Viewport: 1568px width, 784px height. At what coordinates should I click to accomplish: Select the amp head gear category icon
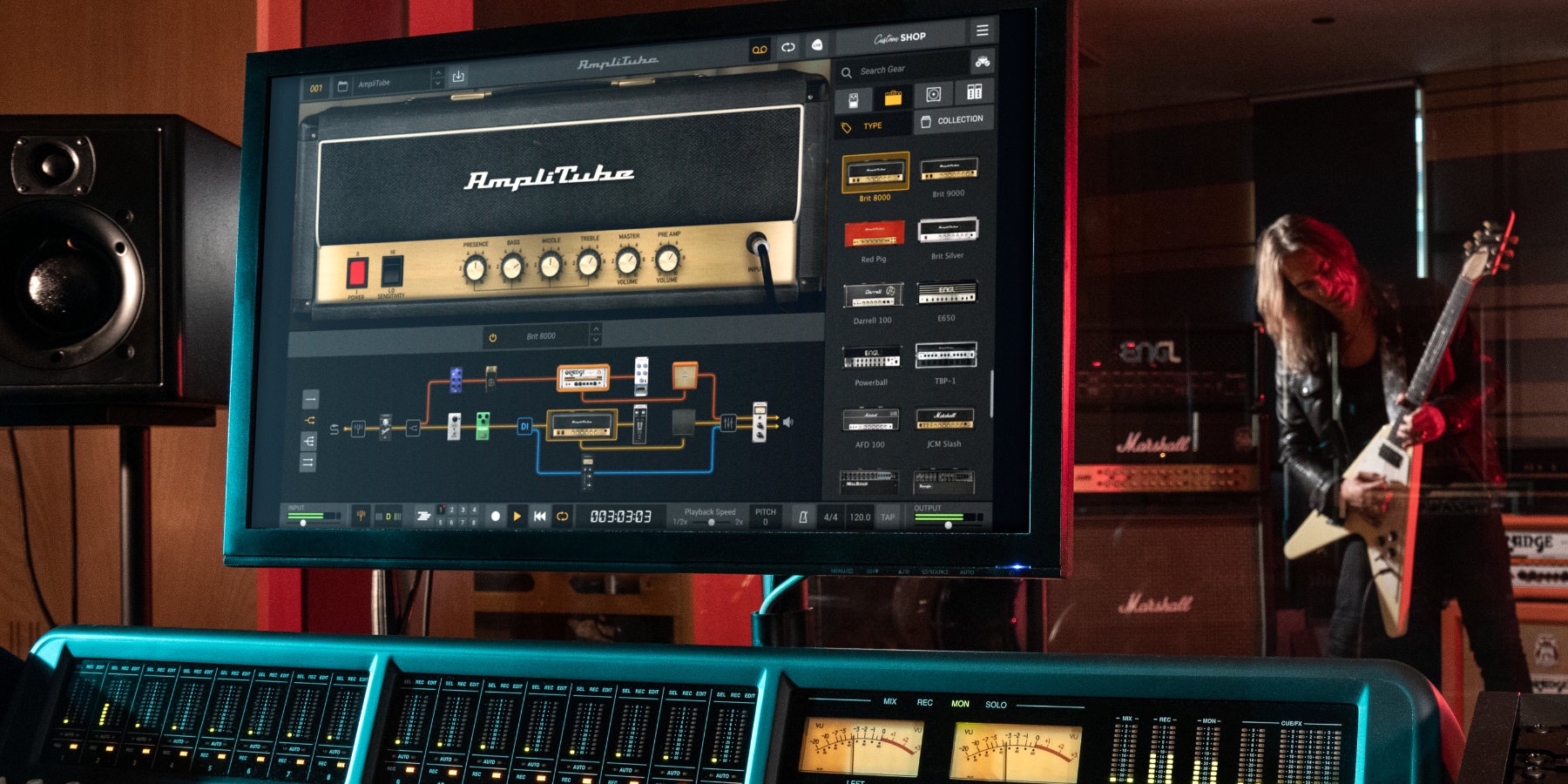click(893, 98)
